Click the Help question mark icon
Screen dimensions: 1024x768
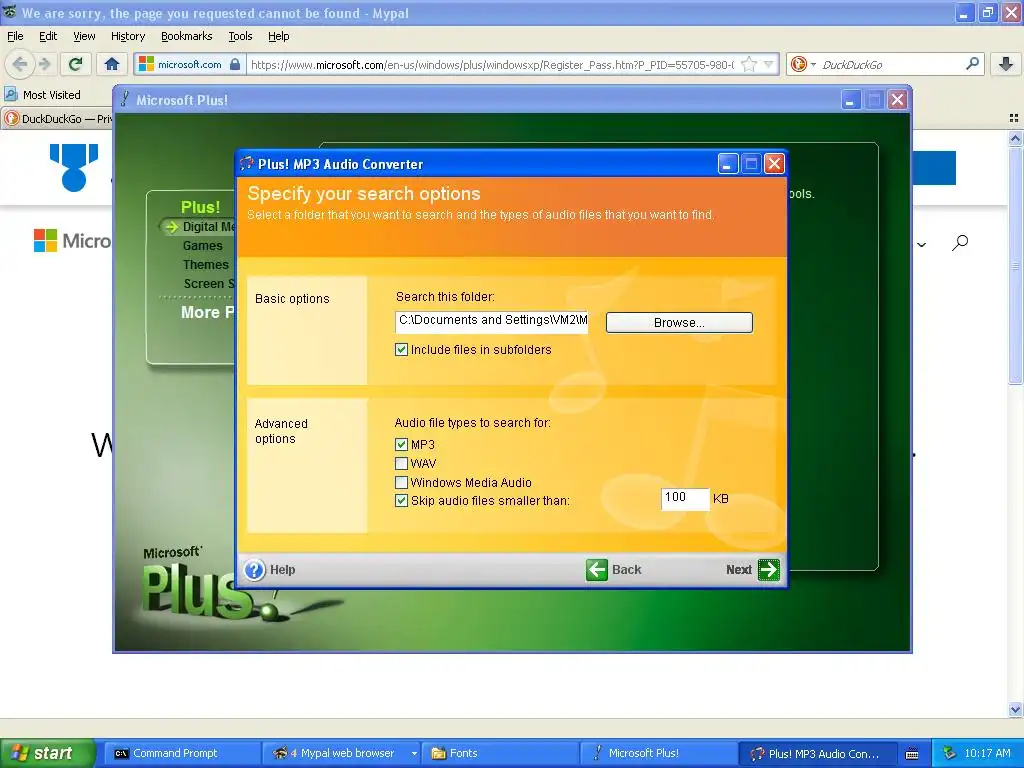coord(255,569)
